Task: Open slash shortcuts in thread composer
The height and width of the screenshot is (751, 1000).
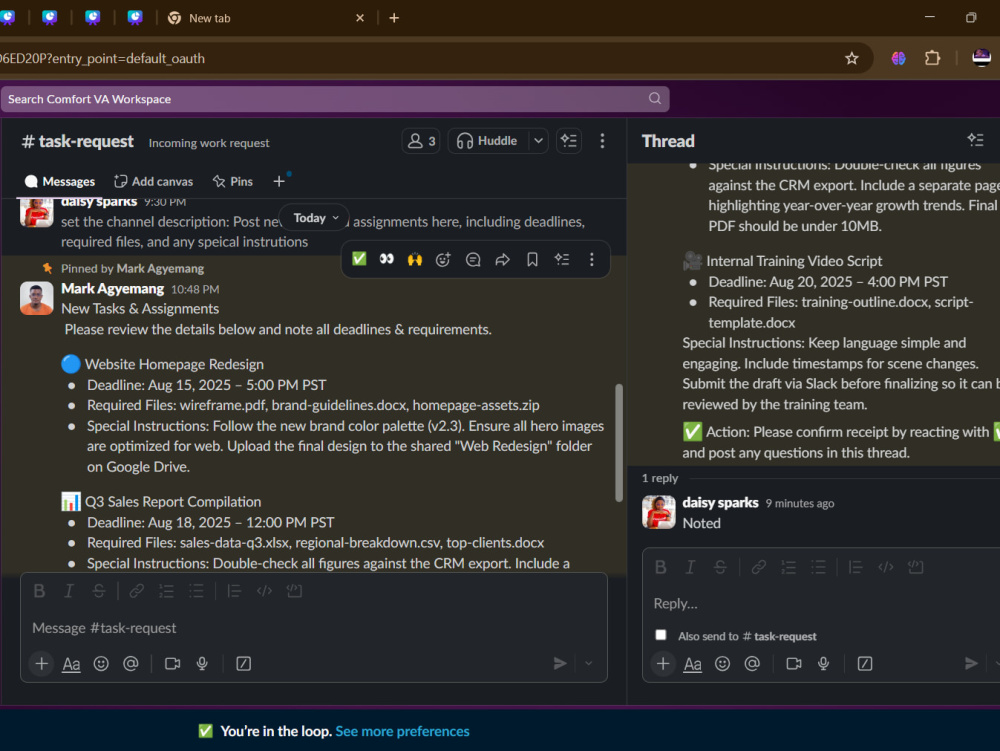Action: point(865,664)
